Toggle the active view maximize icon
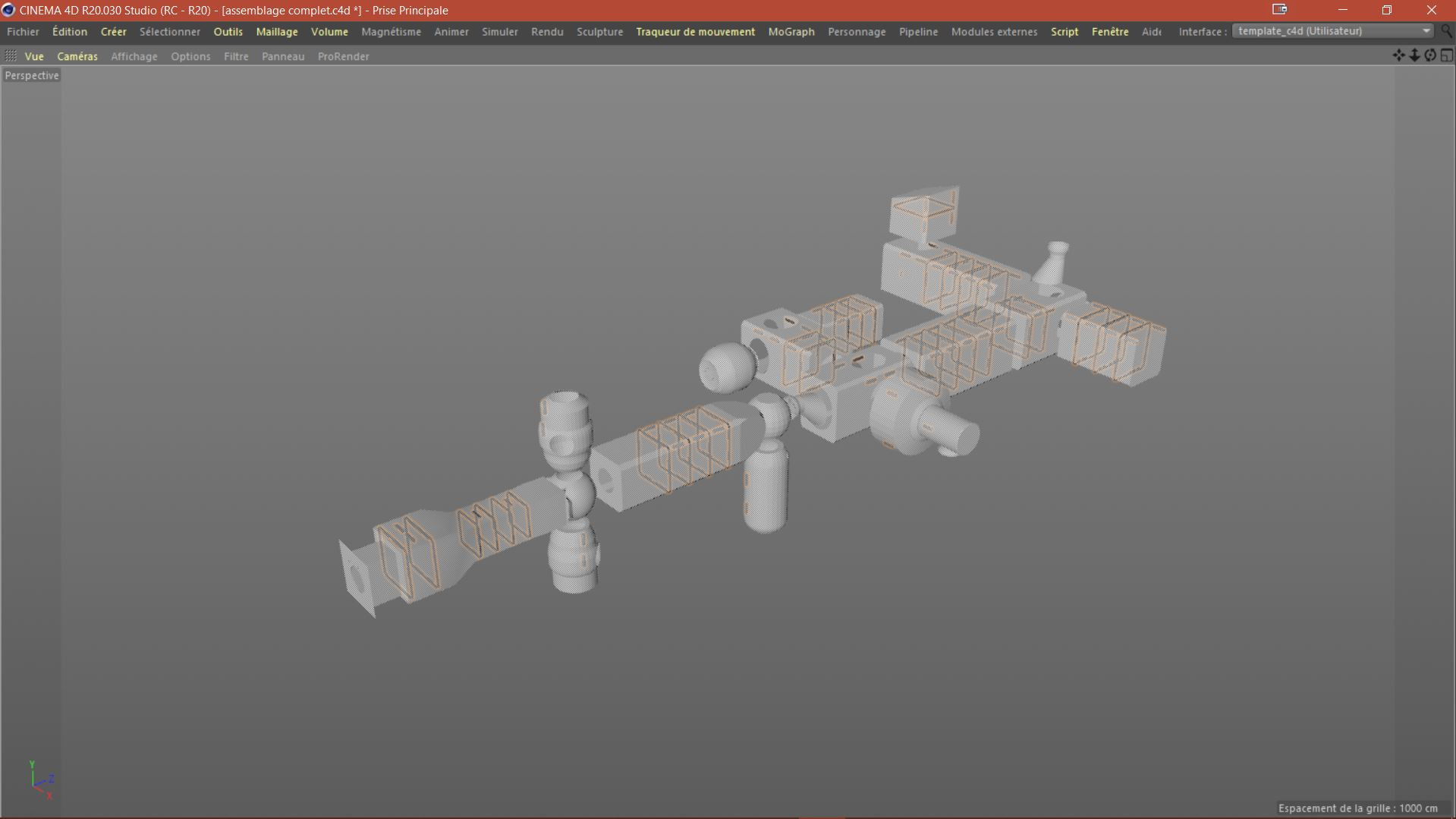Viewport: 1456px width, 819px height. 1447,55
